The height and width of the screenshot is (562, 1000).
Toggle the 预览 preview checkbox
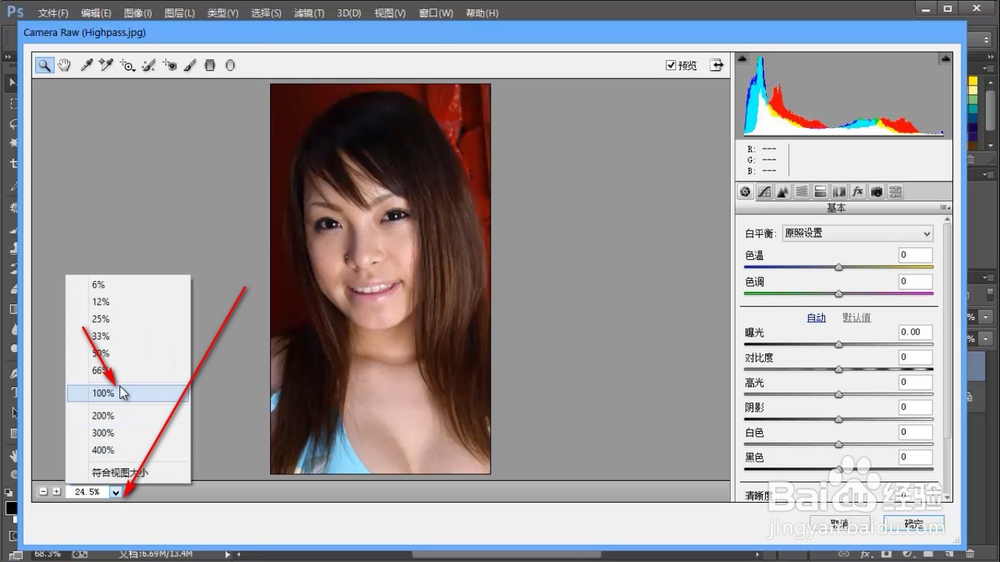671,65
